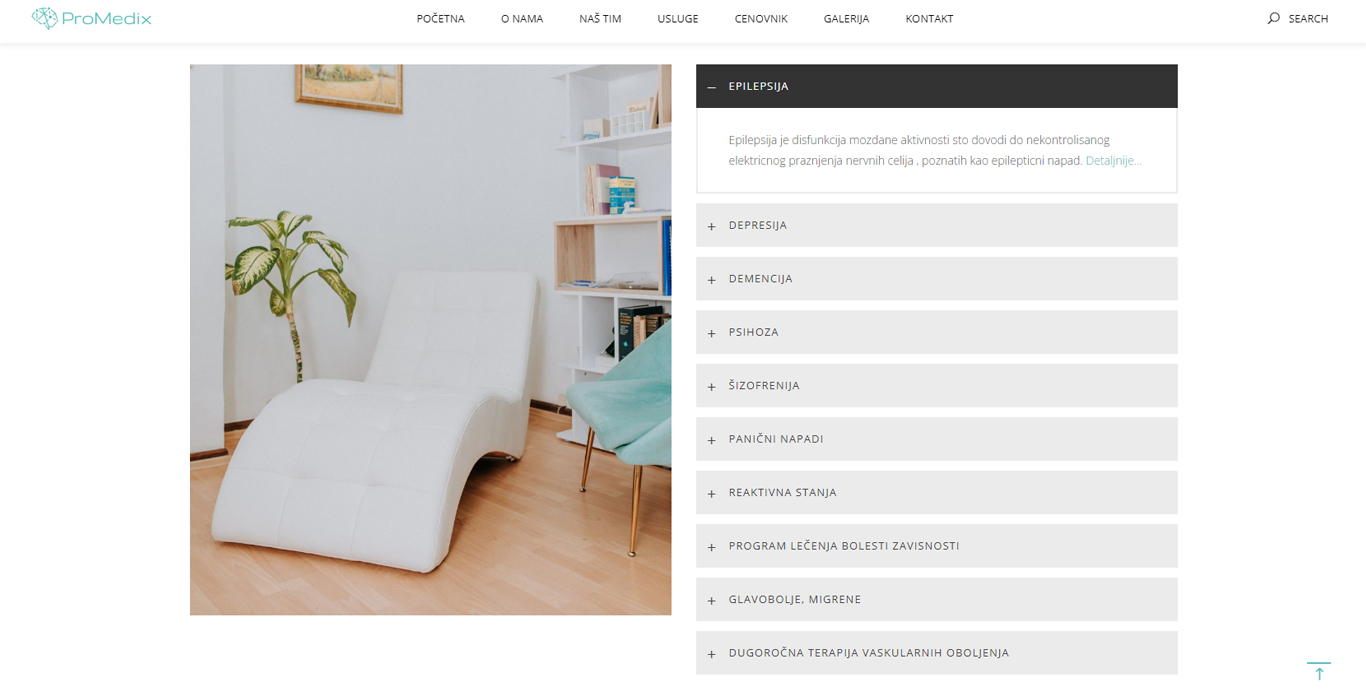Open the Kontakt page link
Image resolution: width=1366 pixels, height=696 pixels.
[929, 19]
